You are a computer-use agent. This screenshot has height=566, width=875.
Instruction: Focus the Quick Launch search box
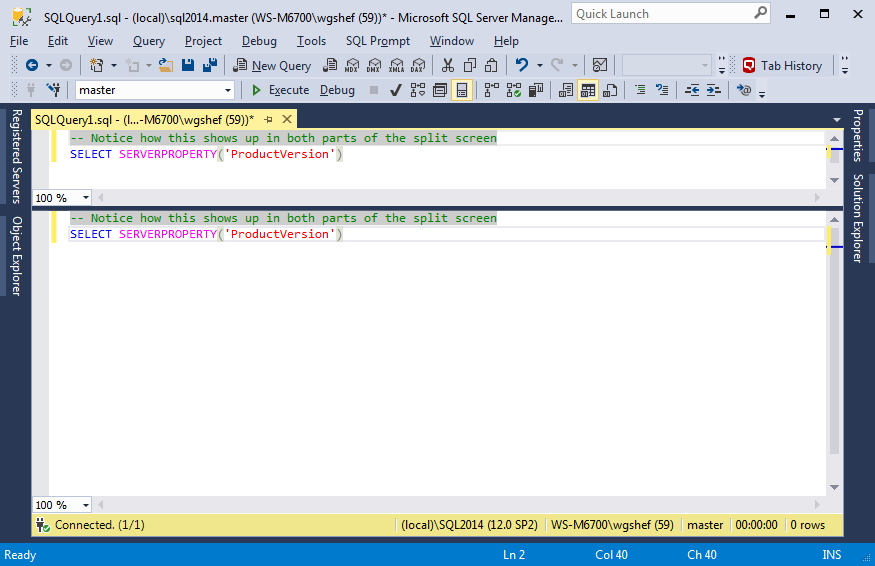point(670,14)
